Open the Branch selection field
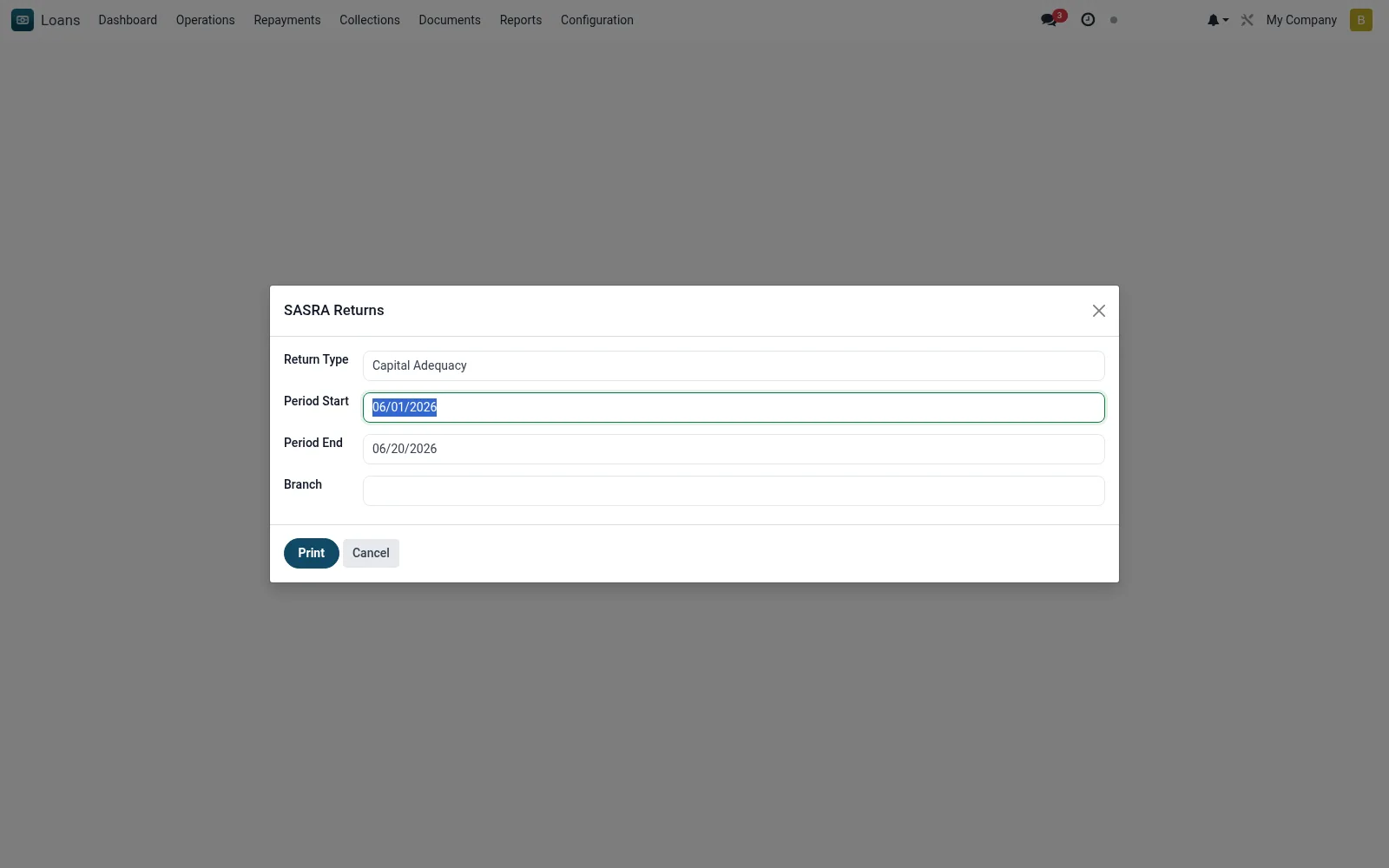1389x868 pixels. pos(734,490)
